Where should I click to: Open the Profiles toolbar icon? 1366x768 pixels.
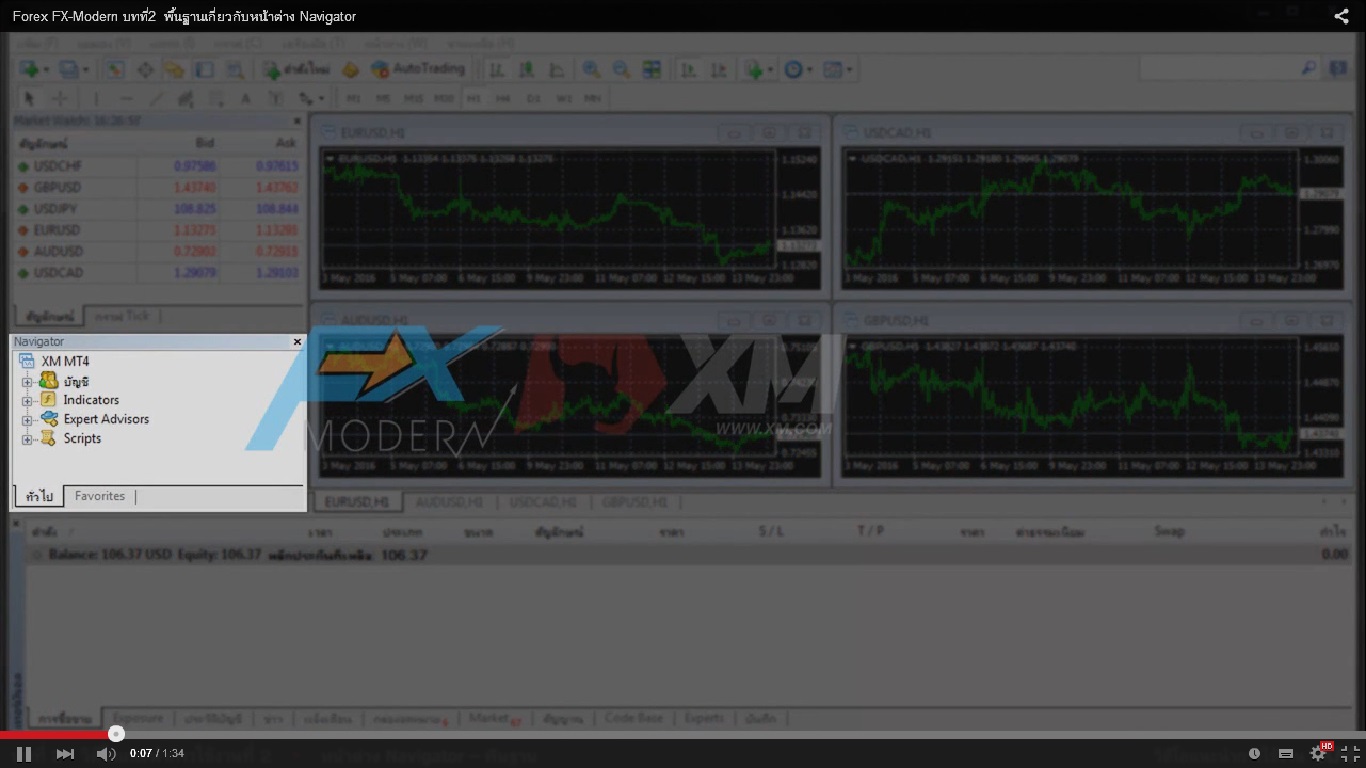coord(69,70)
